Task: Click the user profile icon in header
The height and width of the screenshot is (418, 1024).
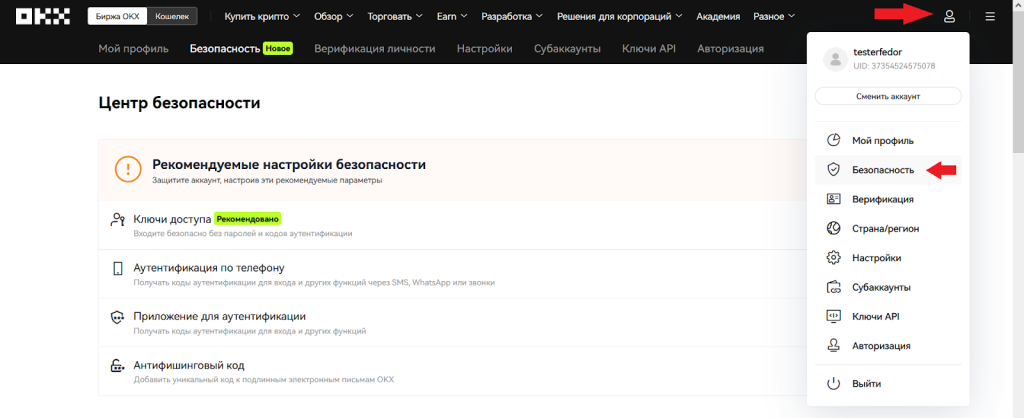Action: 949,17
